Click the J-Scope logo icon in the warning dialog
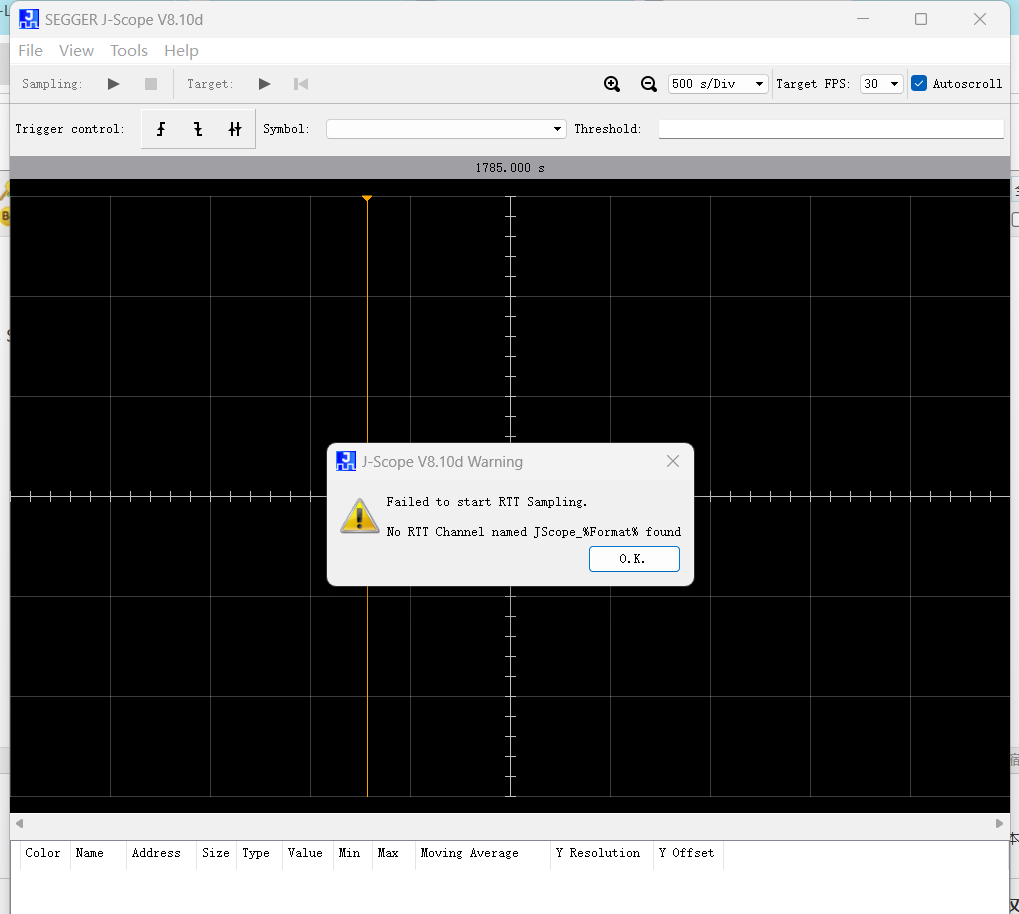 (346, 462)
